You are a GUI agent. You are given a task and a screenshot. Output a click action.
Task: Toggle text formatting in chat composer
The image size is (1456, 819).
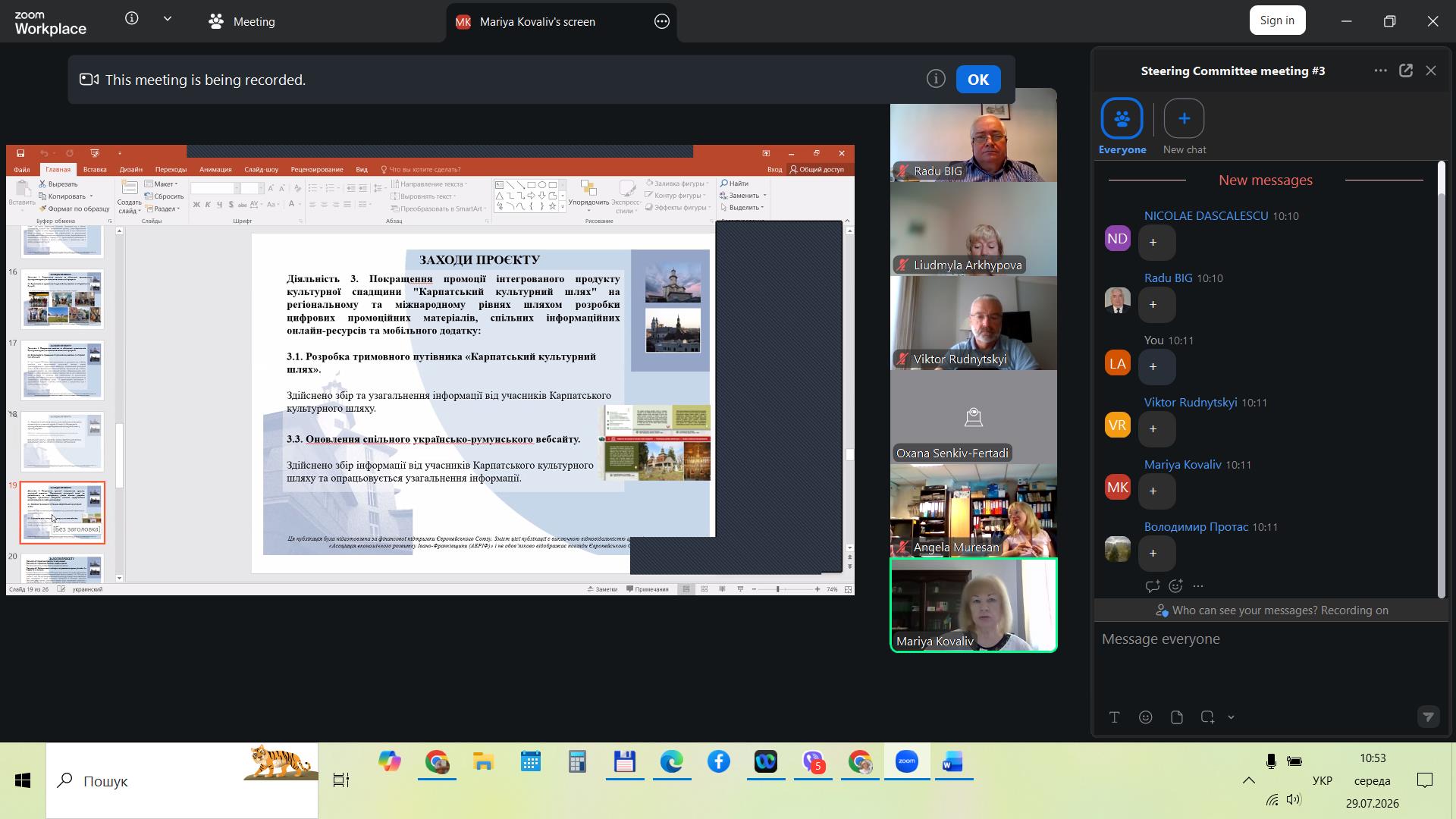[x=1114, y=717]
